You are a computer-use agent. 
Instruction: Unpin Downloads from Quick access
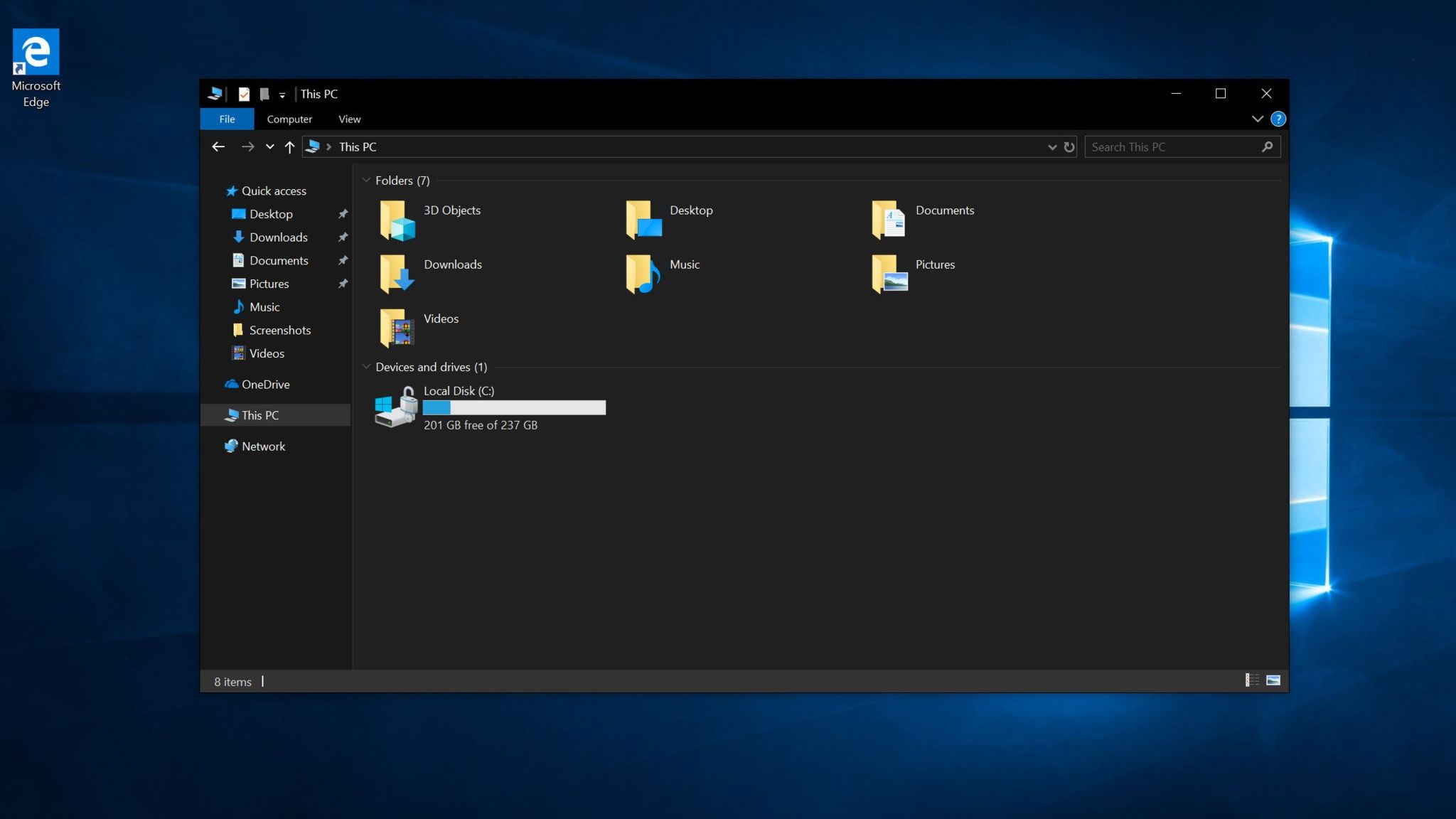[x=343, y=237]
